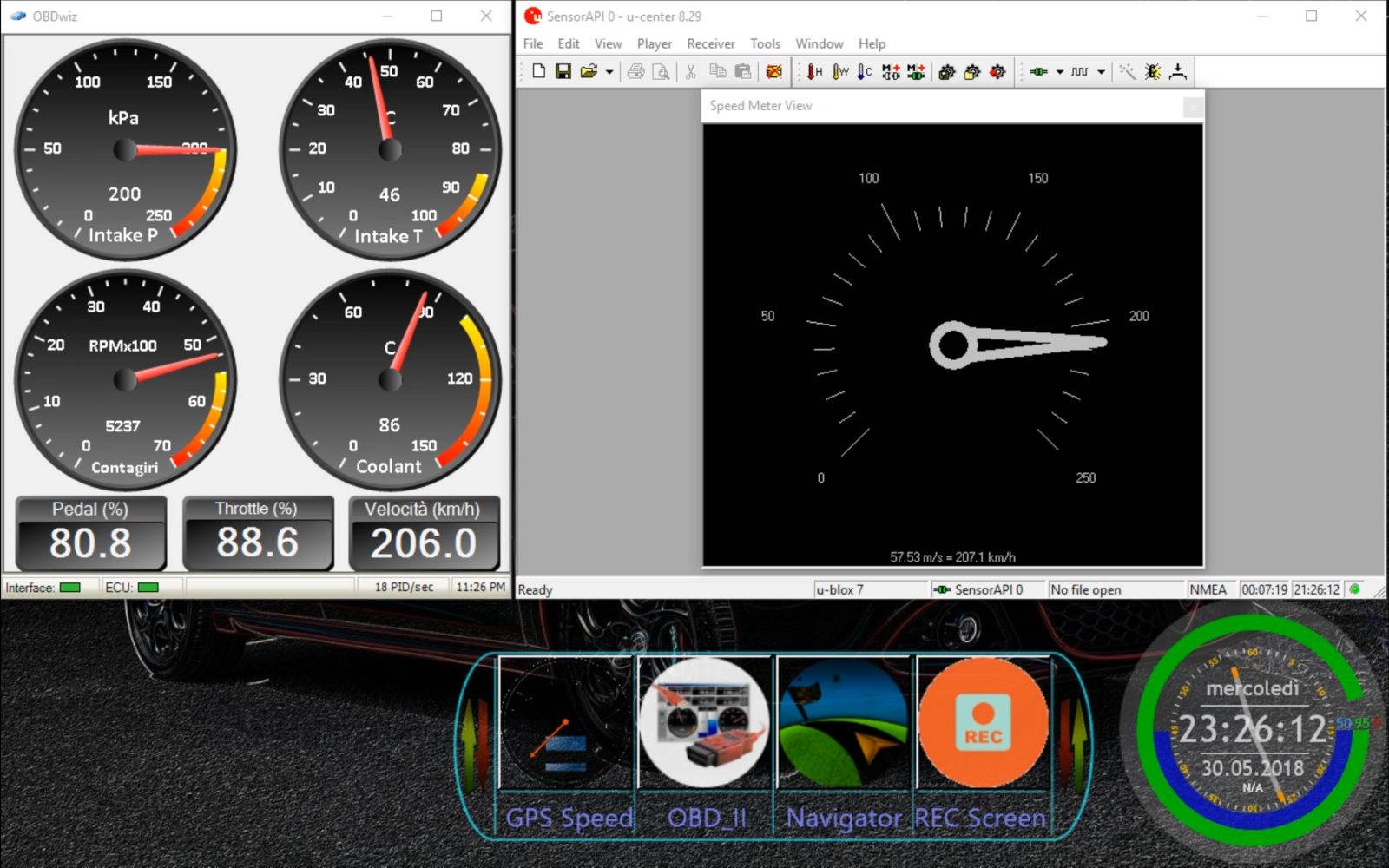Viewport: 1389px width, 868px height.
Task: Click the Pedal (%) readout showing 80.8
Action: pos(90,532)
